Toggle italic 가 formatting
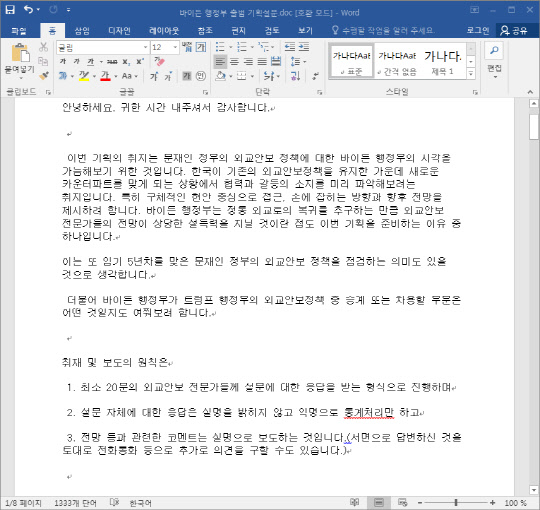 (76, 61)
